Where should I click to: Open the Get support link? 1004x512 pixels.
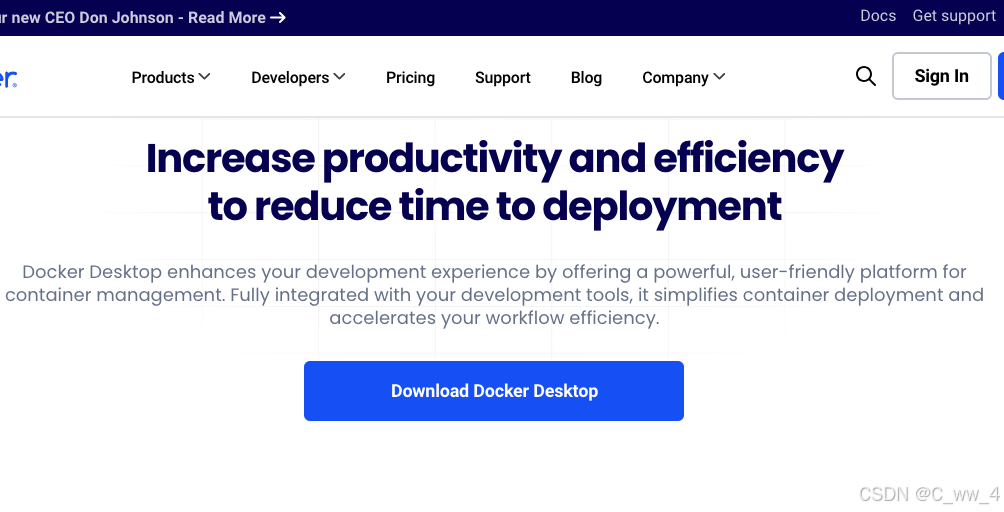954,16
